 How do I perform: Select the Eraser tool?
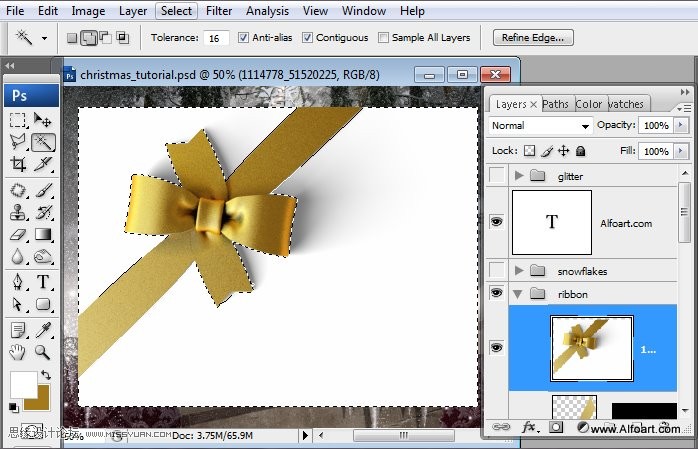click(18, 235)
